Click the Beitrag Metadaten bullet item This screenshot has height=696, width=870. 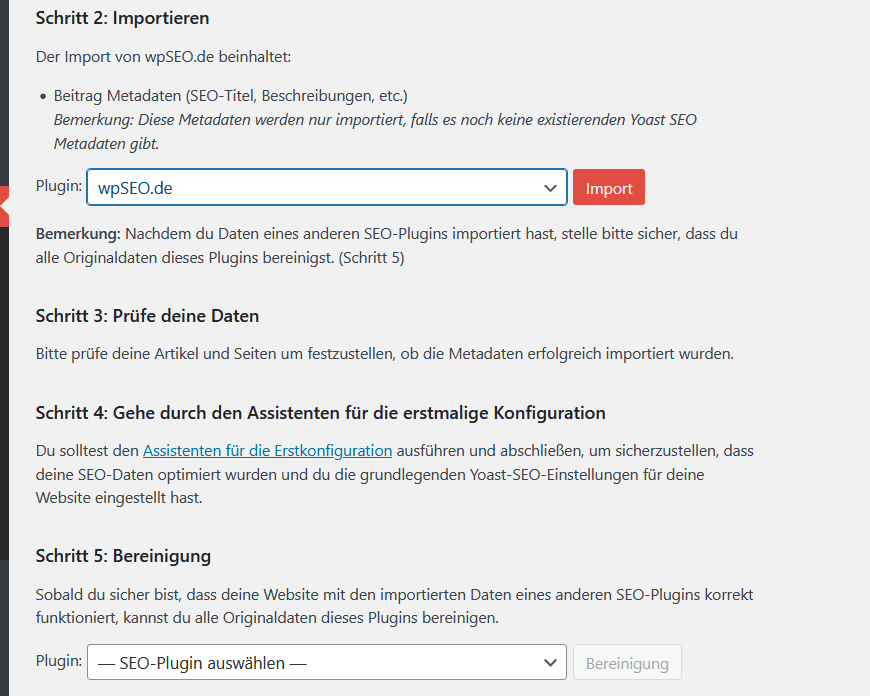tap(230, 96)
